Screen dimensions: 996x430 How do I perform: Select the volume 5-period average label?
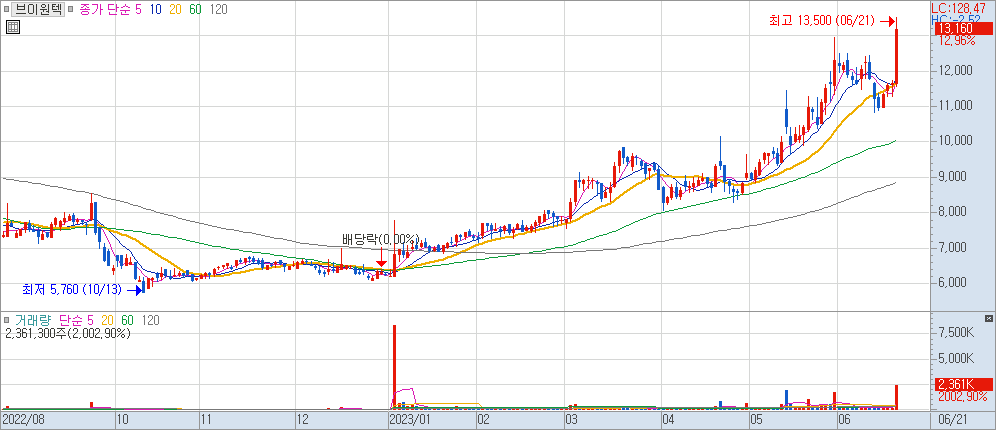[x=90, y=321]
